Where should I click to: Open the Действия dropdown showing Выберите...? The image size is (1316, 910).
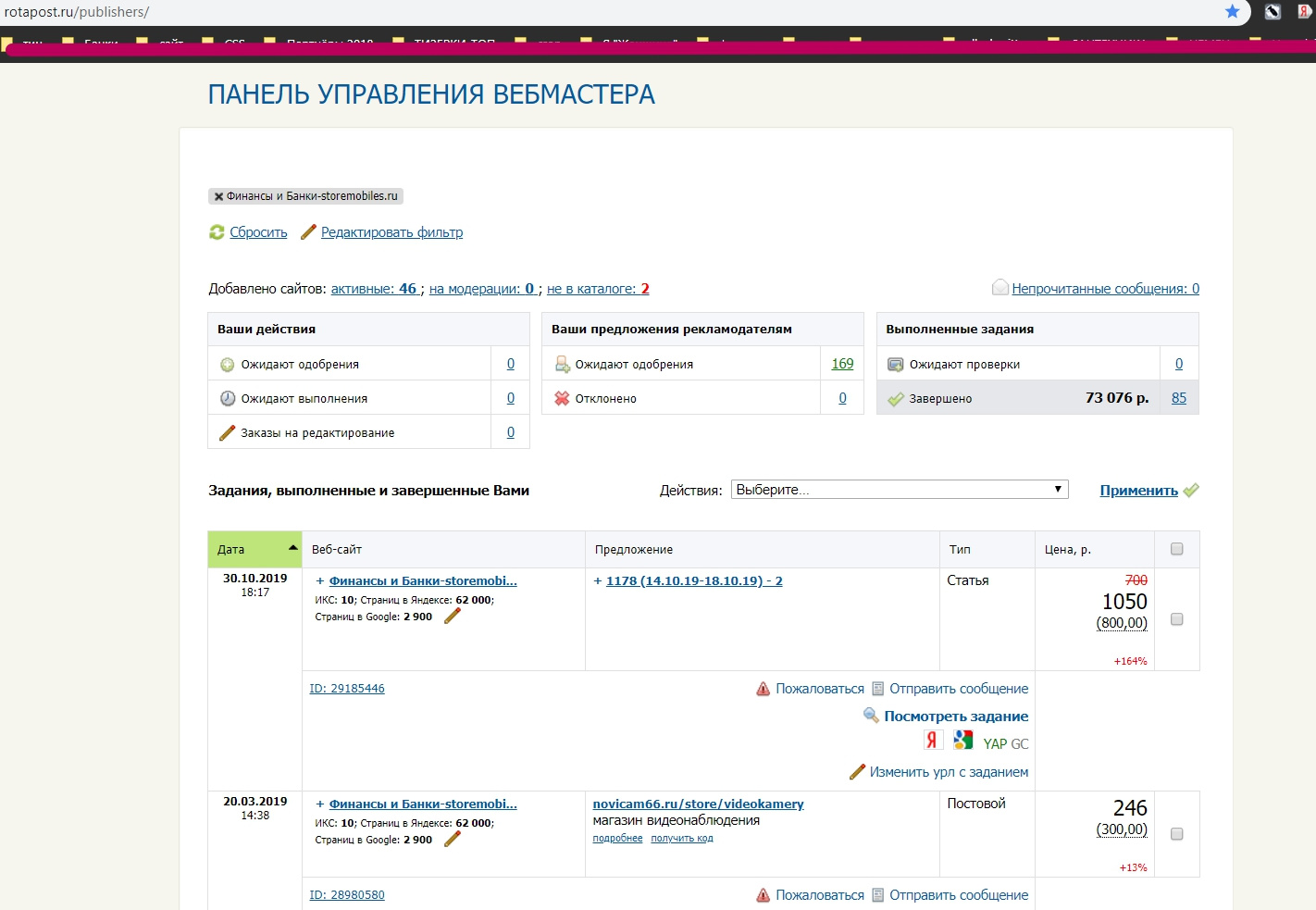coord(900,490)
